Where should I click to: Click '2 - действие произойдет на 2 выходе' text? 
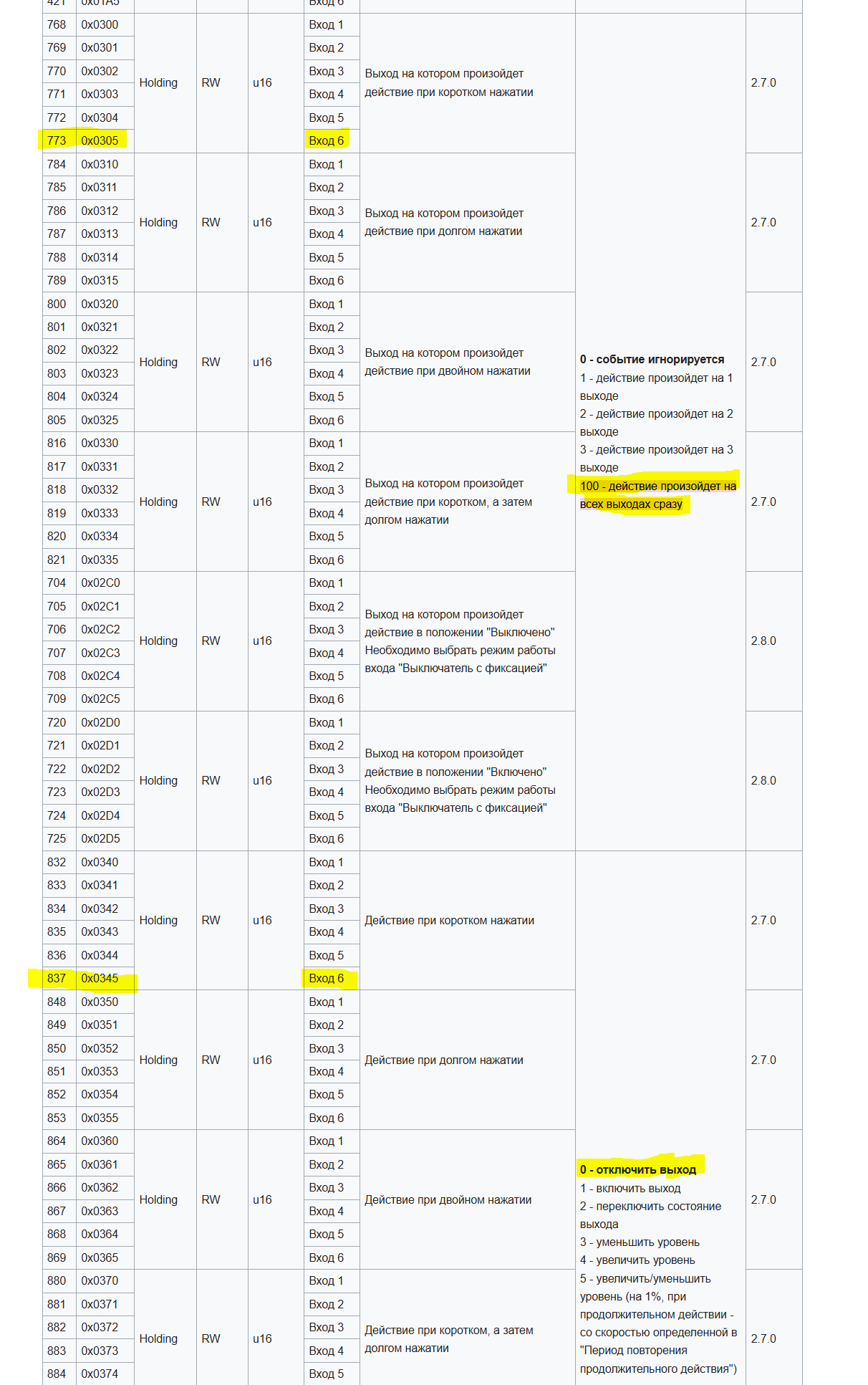pyautogui.click(x=656, y=423)
